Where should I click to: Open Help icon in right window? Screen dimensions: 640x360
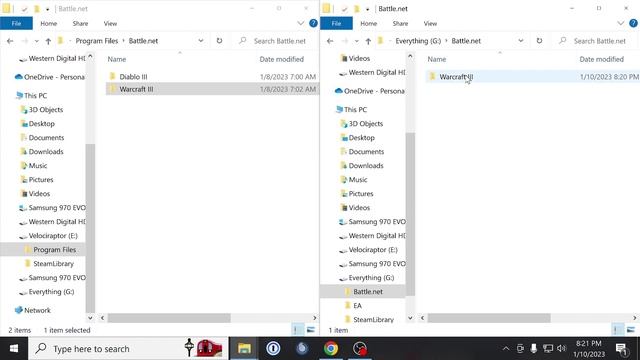(x=633, y=23)
